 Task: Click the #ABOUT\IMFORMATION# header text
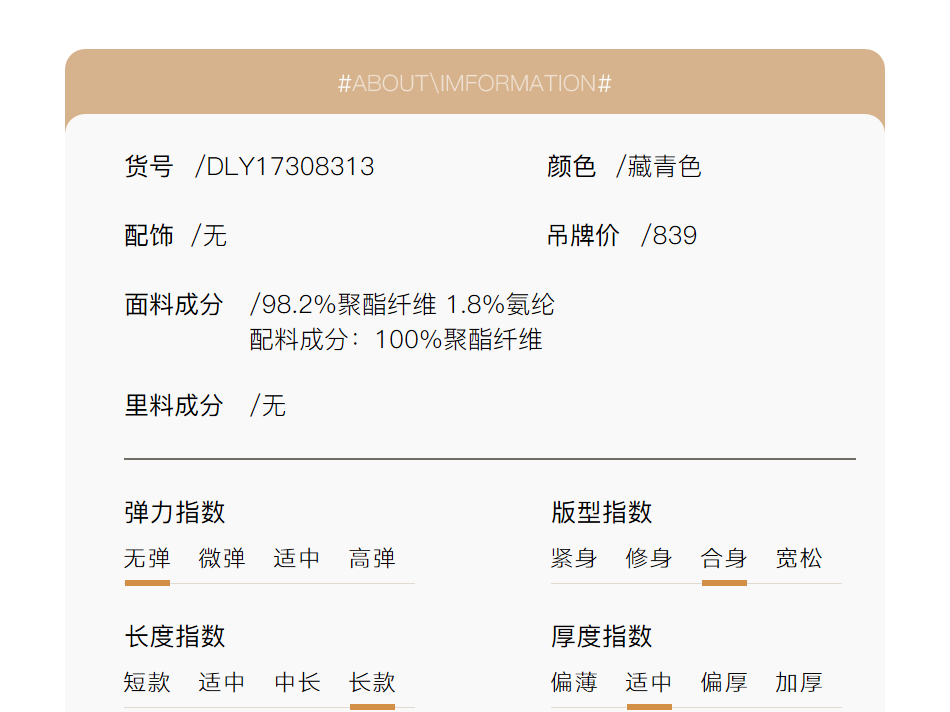point(474,84)
